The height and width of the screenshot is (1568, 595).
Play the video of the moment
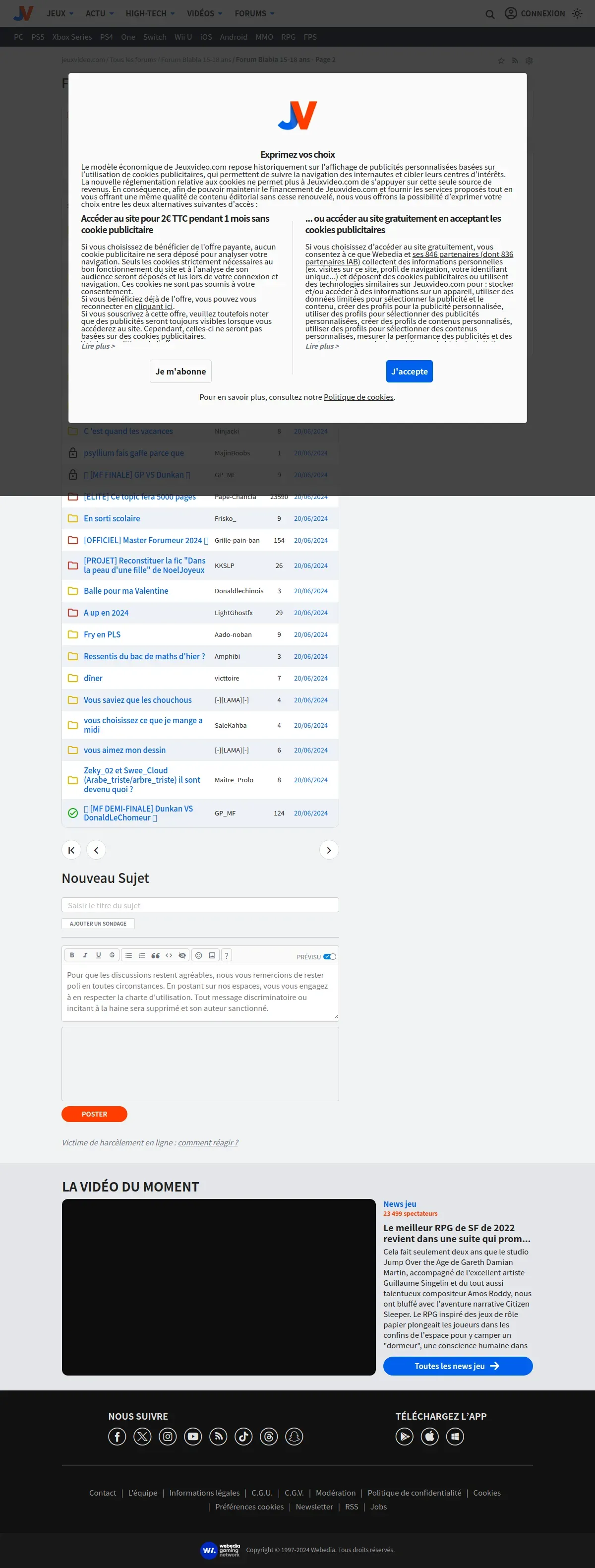click(x=219, y=1287)
